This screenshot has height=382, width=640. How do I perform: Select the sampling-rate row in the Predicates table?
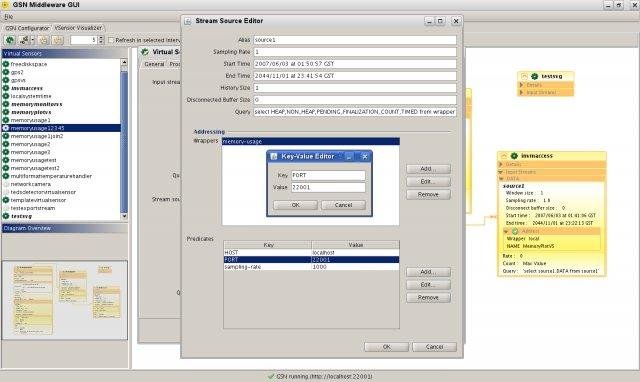click(x=311, y=267)
